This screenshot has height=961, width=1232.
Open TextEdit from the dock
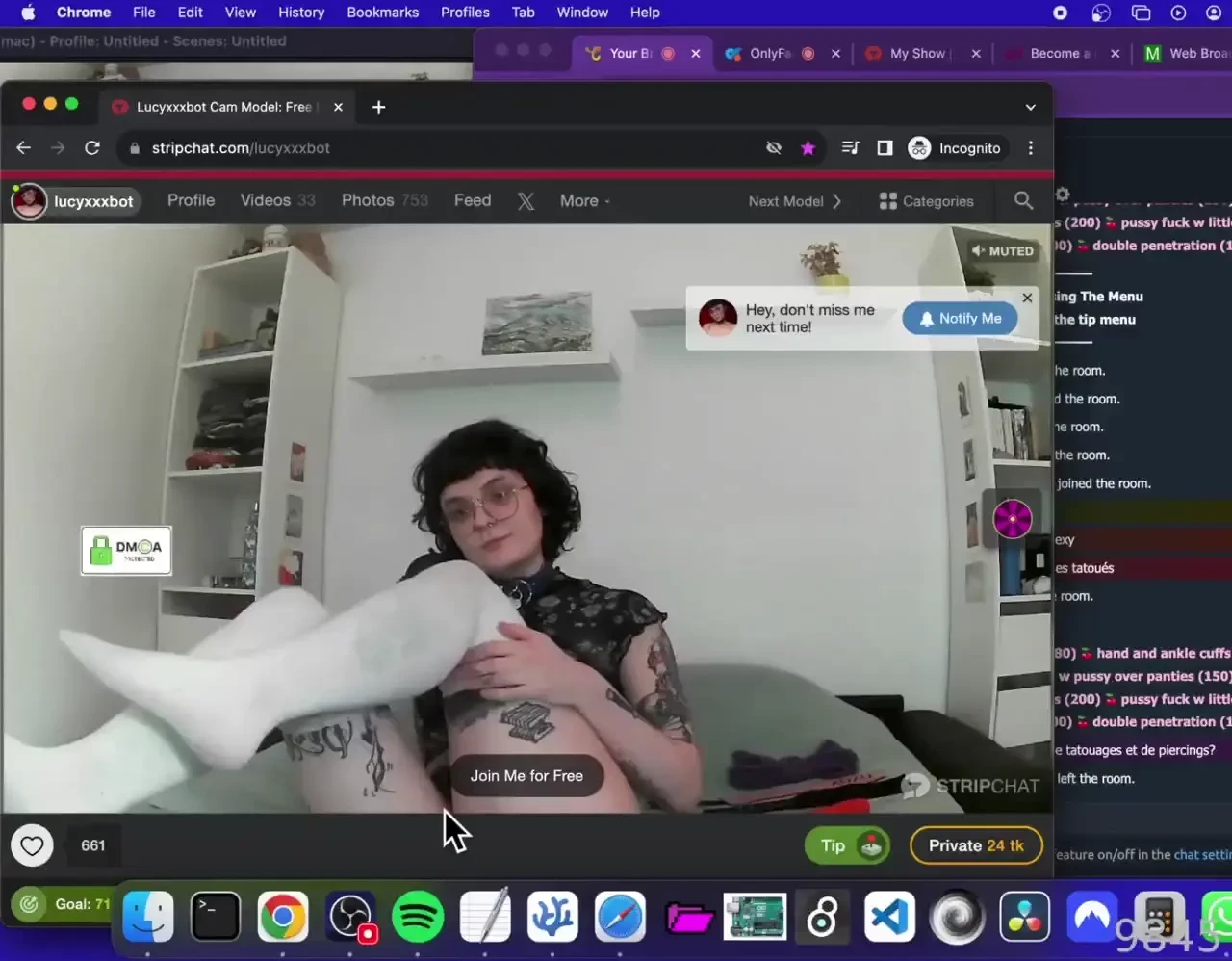485,917
